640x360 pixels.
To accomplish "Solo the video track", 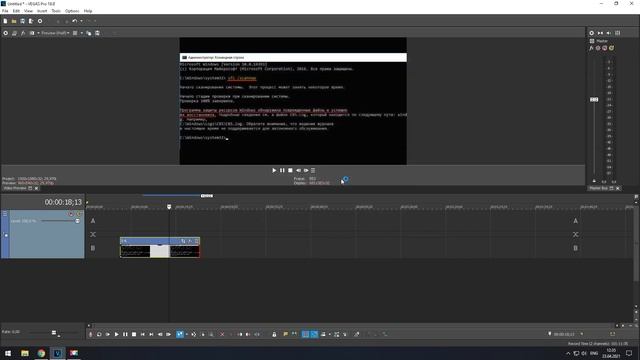I will point(79,214).
